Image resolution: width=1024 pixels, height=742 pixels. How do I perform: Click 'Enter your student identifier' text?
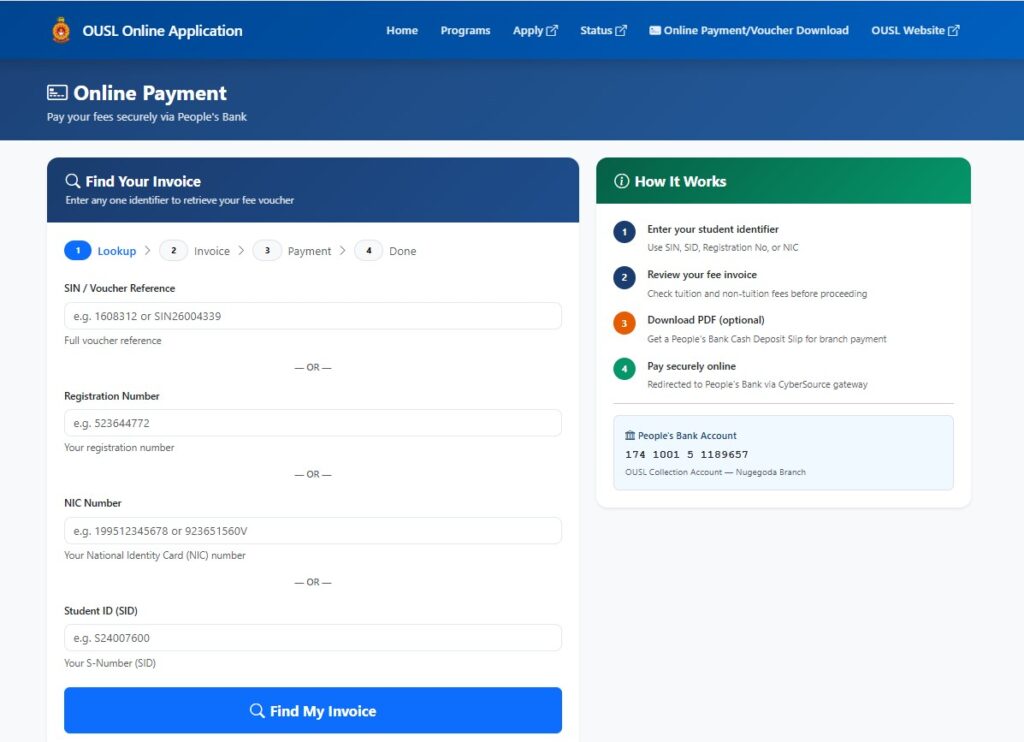712,229
